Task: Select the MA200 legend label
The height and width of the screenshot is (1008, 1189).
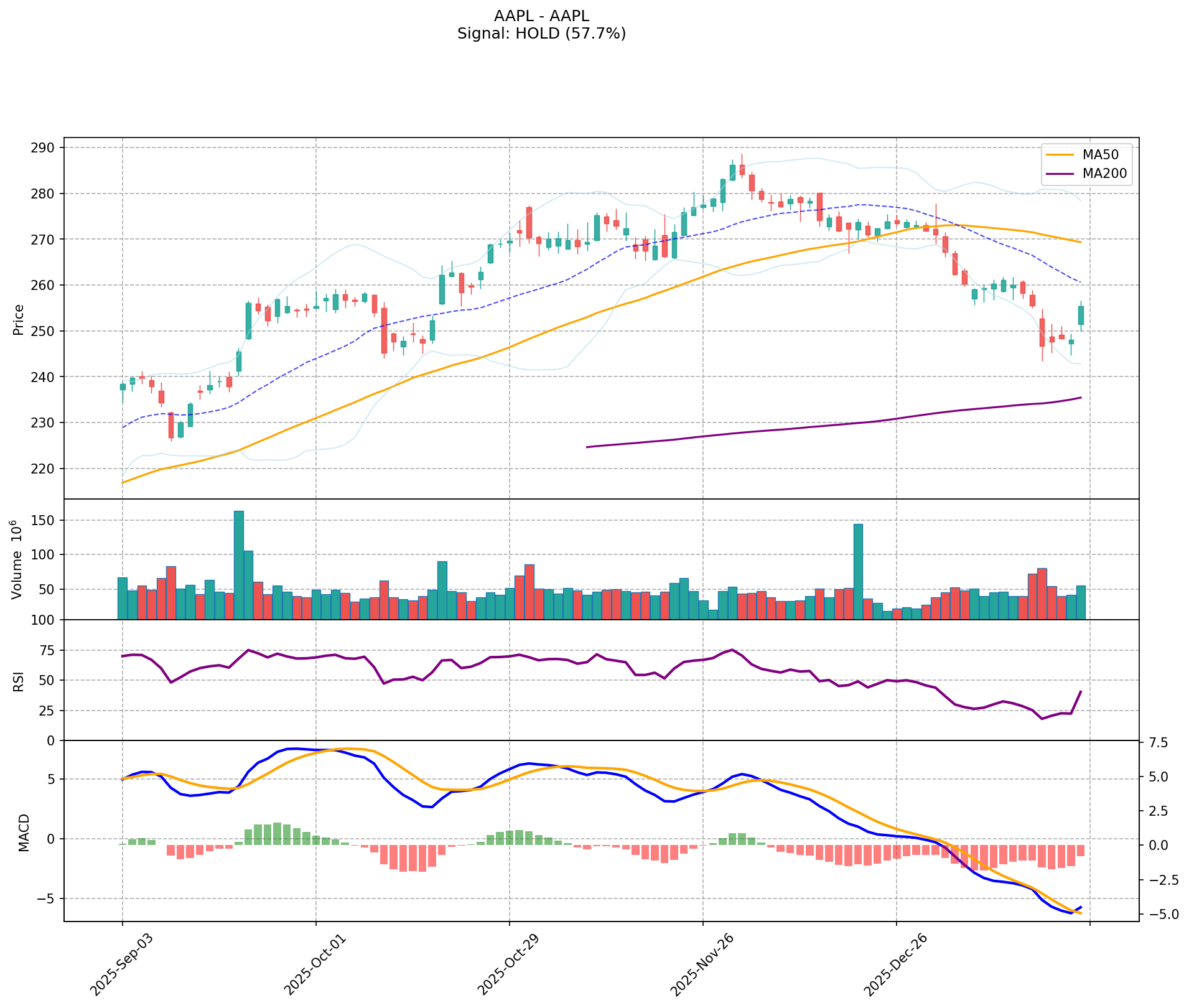Action: tap(1104, 174)
